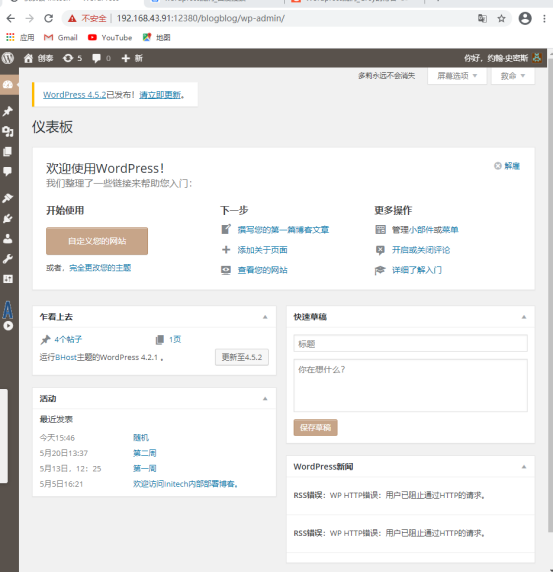The image size is (553, 572).
Task: Open Maps bookmark 地图
Action: 156,37
